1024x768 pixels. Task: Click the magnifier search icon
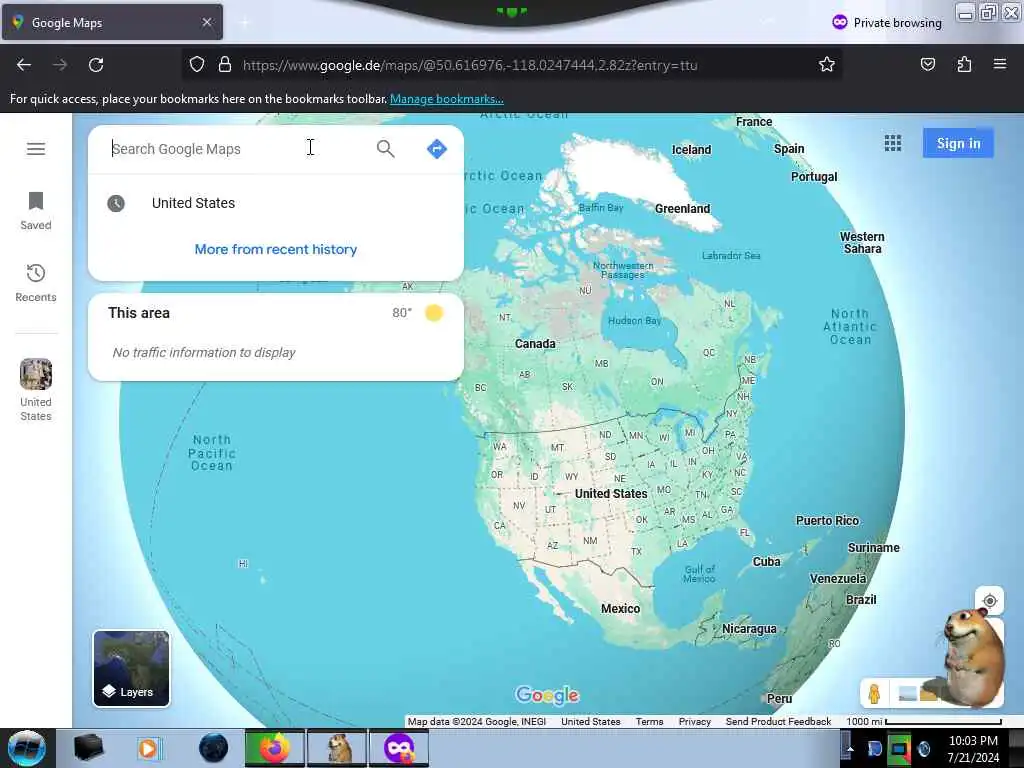click(385, 149)
